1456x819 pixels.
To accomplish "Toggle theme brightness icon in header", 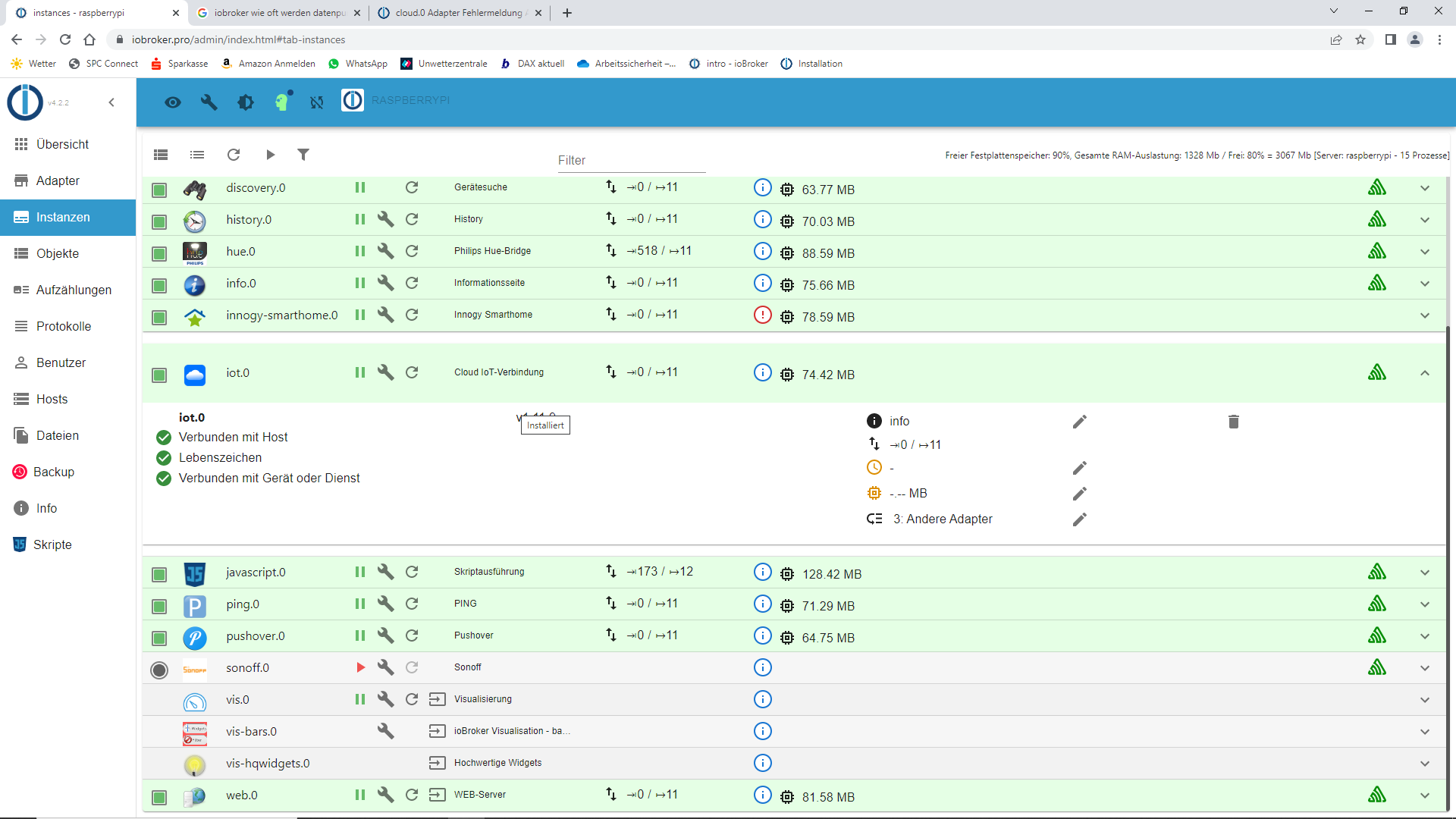I will tap(246, 102).
